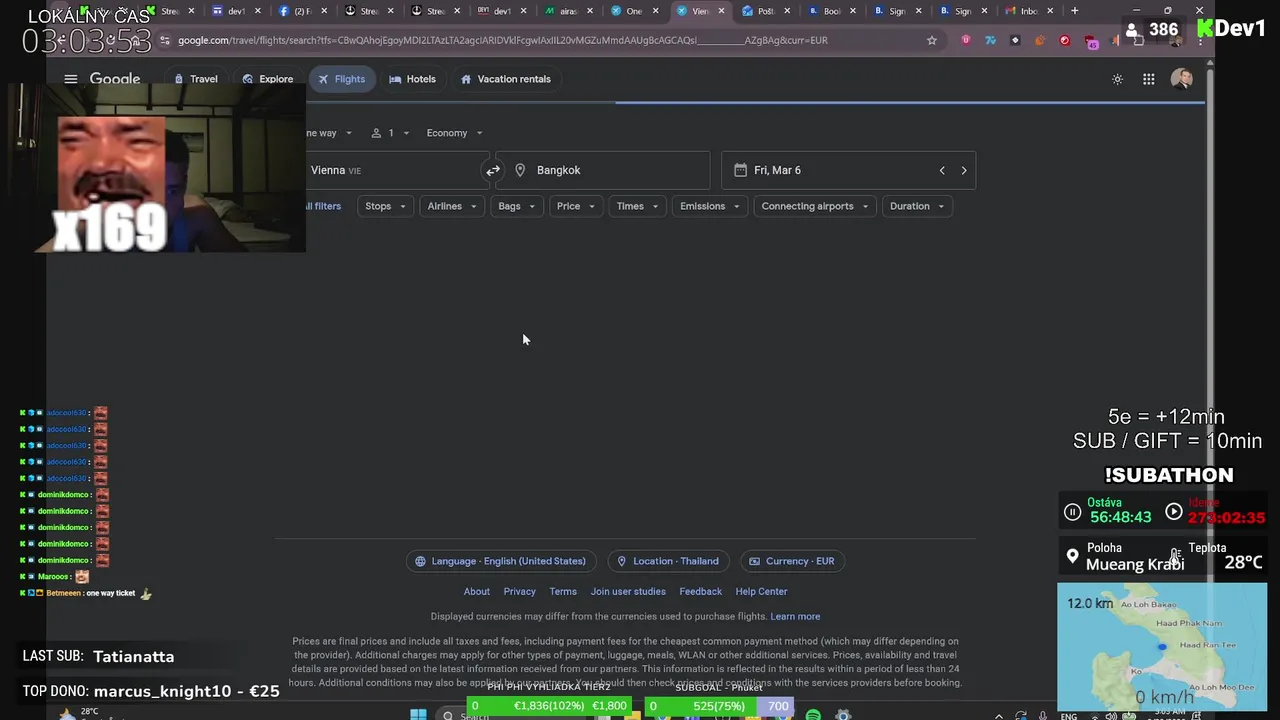Open the About link
This screenshot has width=1280, height=720.
pyautogui.click(x=477, y=591)
